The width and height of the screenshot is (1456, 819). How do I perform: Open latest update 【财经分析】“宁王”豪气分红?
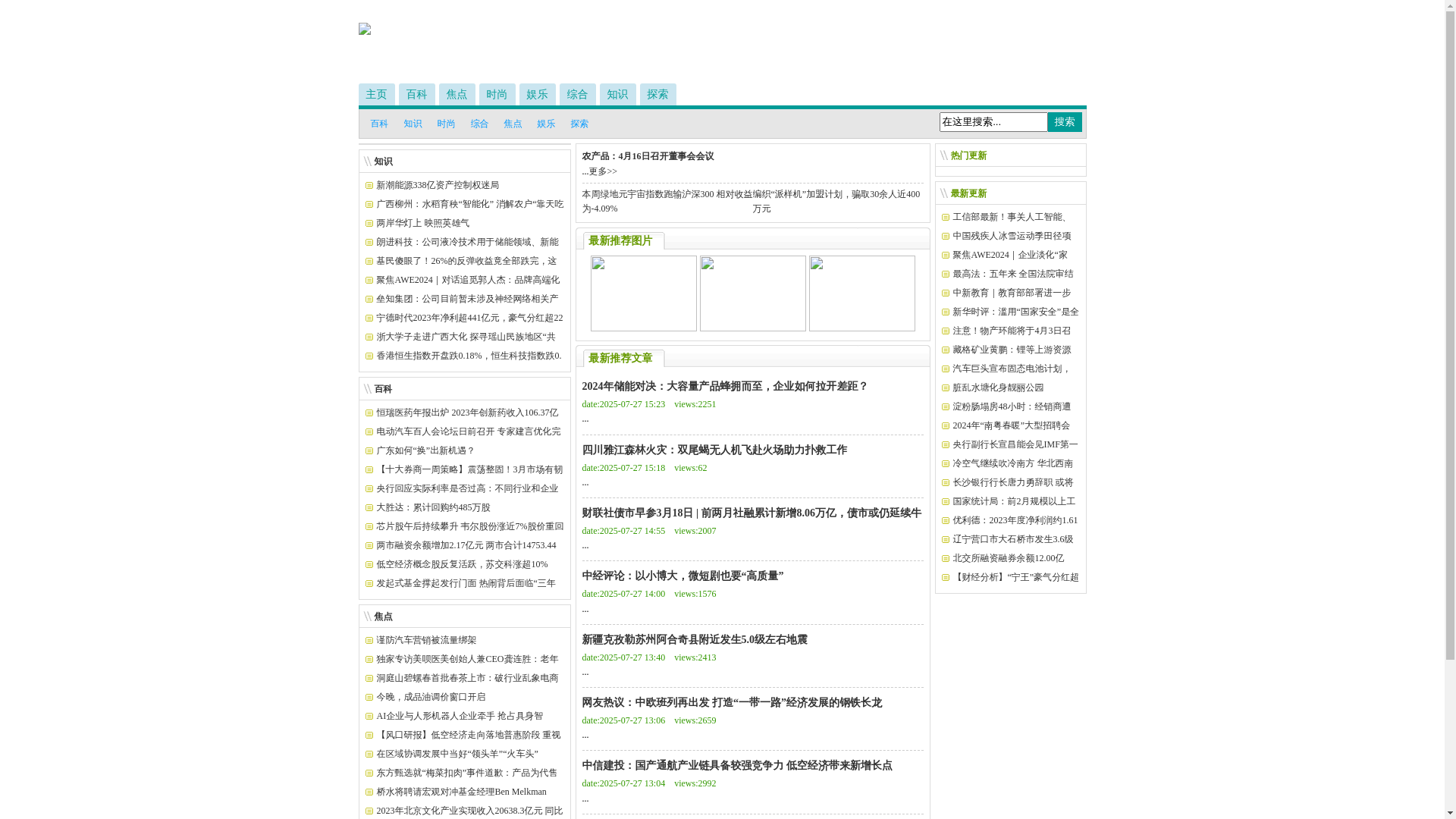click(x=1015, y=577)
